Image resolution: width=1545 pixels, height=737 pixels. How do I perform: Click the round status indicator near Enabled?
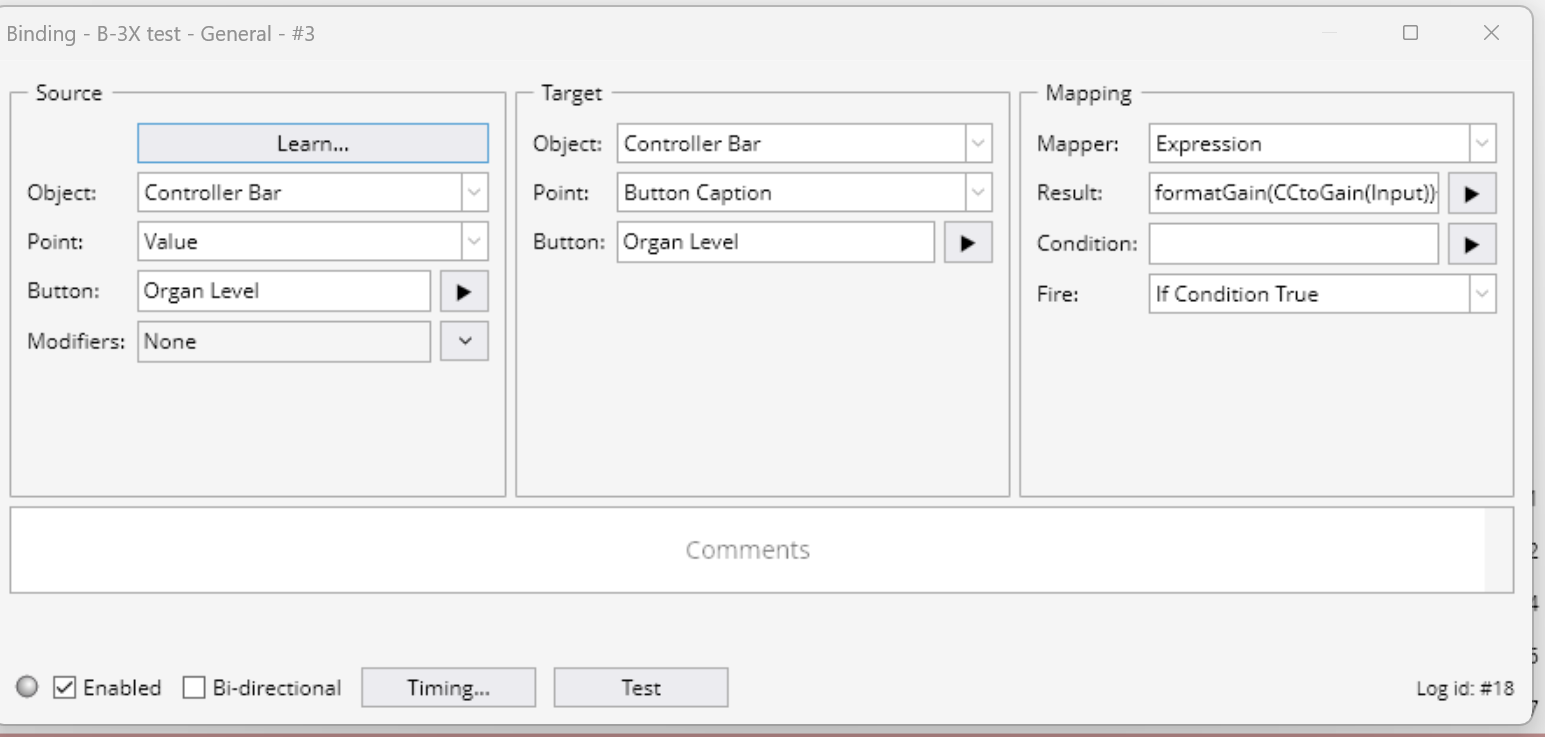27,687
